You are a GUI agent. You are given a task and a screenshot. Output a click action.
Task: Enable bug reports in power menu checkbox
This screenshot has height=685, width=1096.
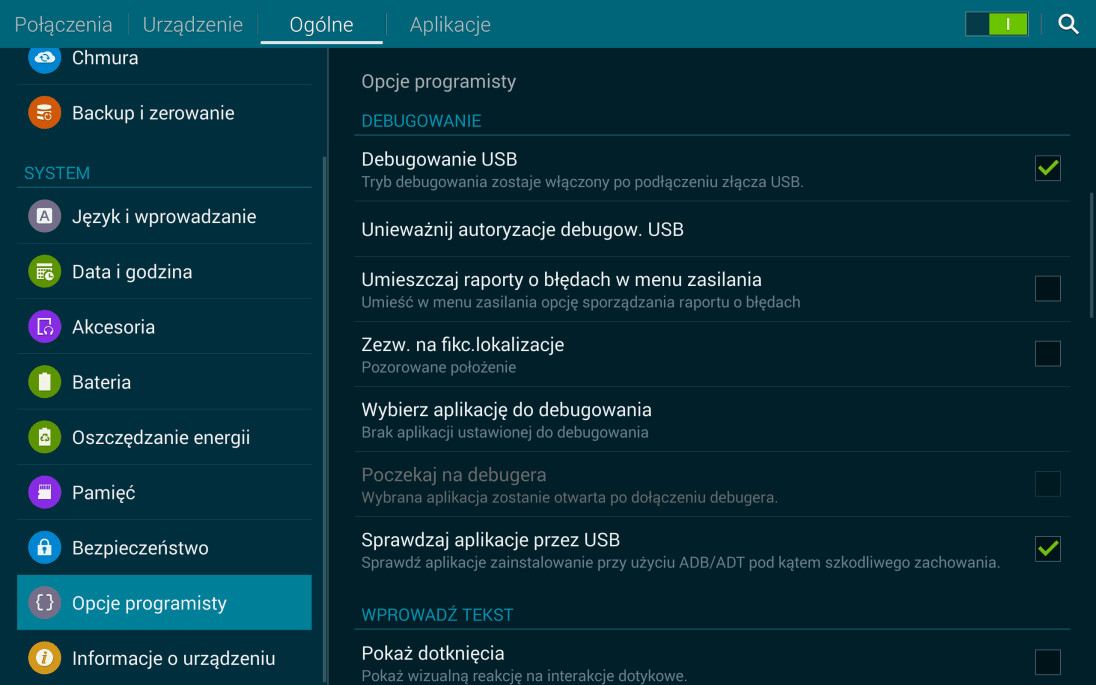(x=1048, y=288)
